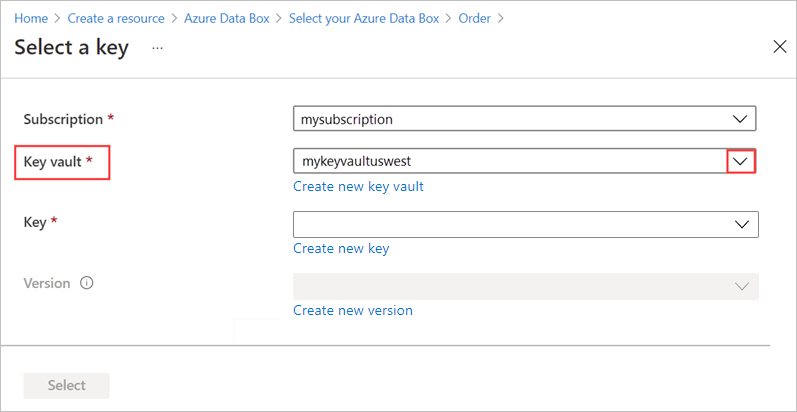Navigate to Create a resource breadcrumb
This screenshot has width=797, height=412.
pos(116,18)
